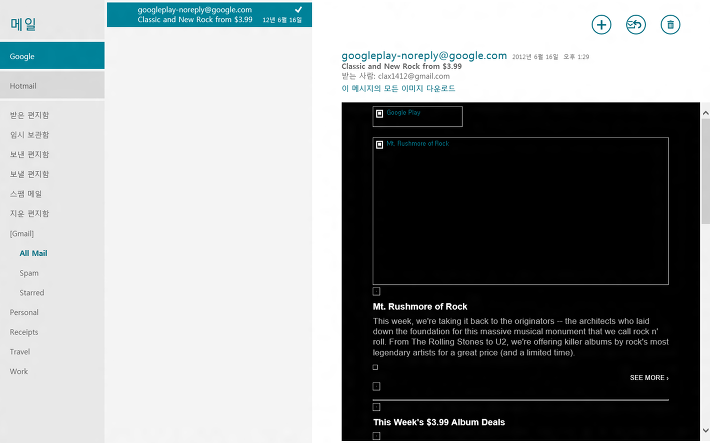This screenshot has height=443, width=710.
Task: Click the recipient clax1412@gmail.com
Action: [414, 76]
